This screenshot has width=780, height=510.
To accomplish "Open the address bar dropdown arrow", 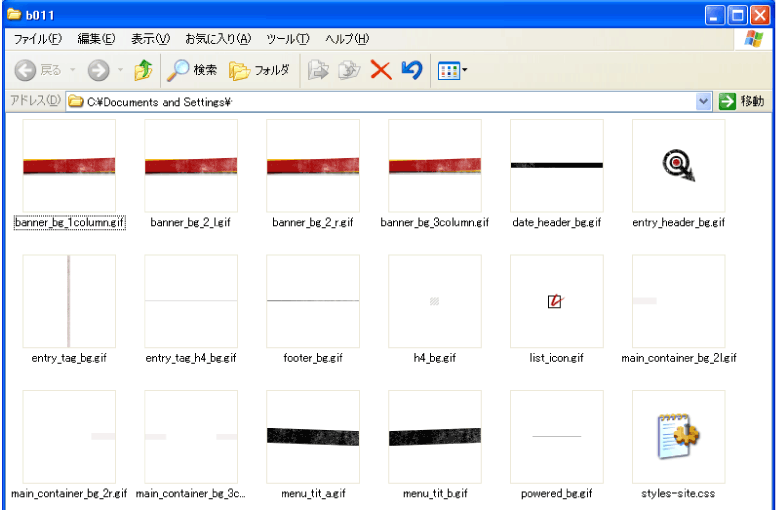I will point(703,102).
